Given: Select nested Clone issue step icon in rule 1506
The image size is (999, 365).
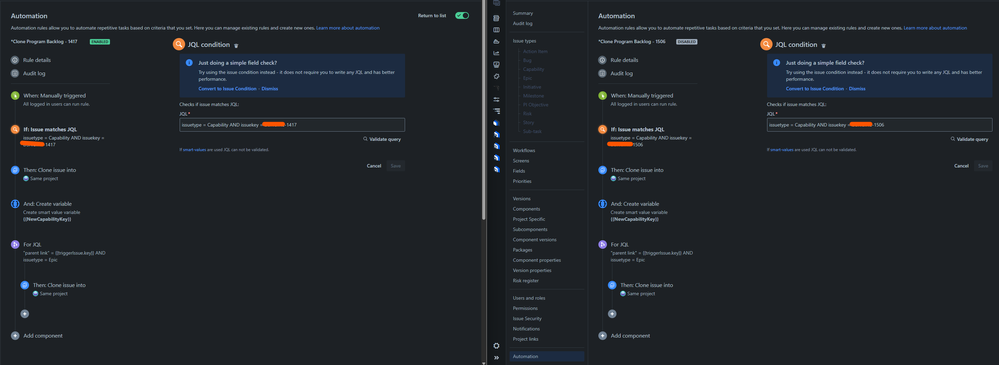Looking at the screenshot, I should coord(612,285).
